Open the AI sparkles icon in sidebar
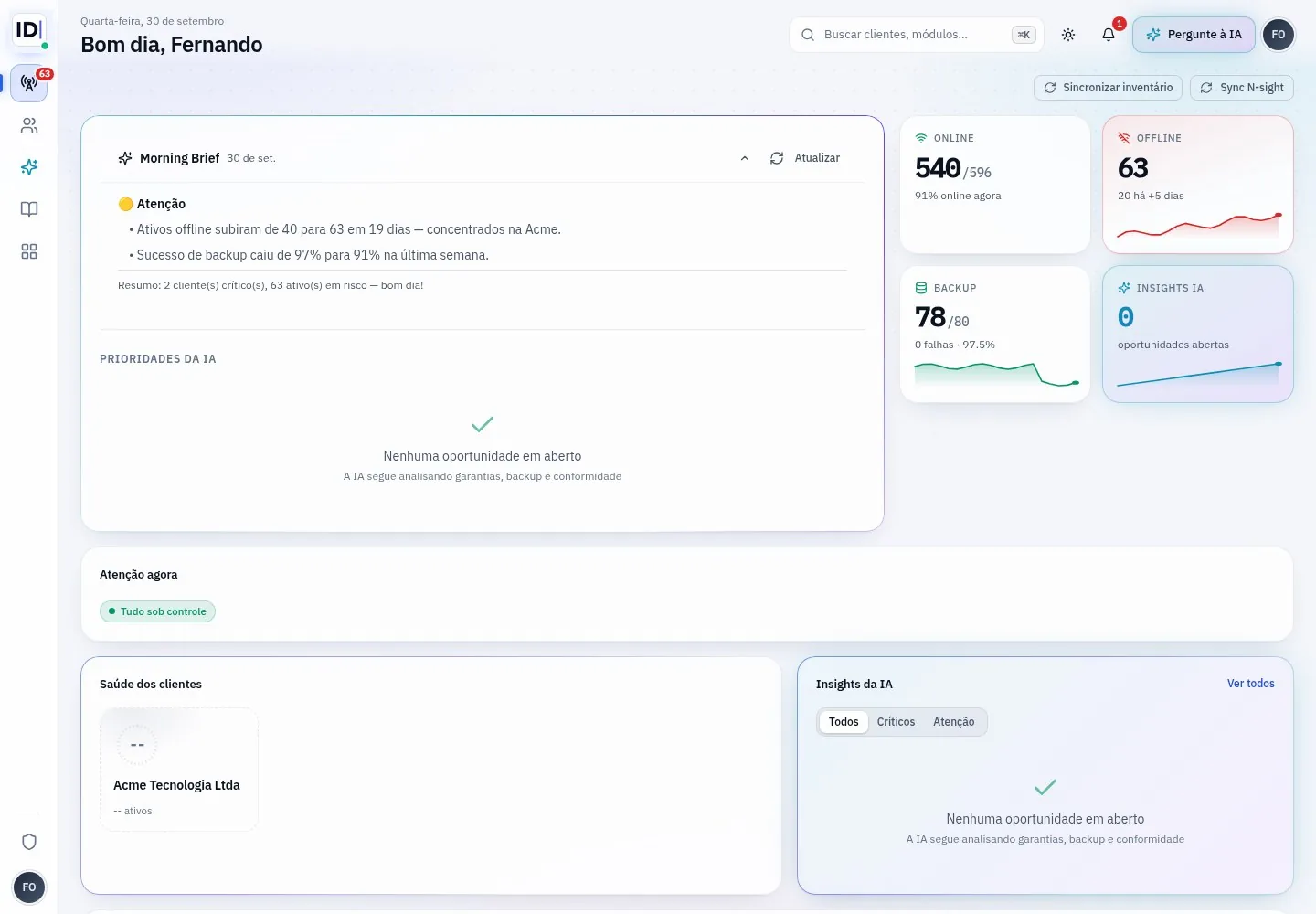 (29, 167)
